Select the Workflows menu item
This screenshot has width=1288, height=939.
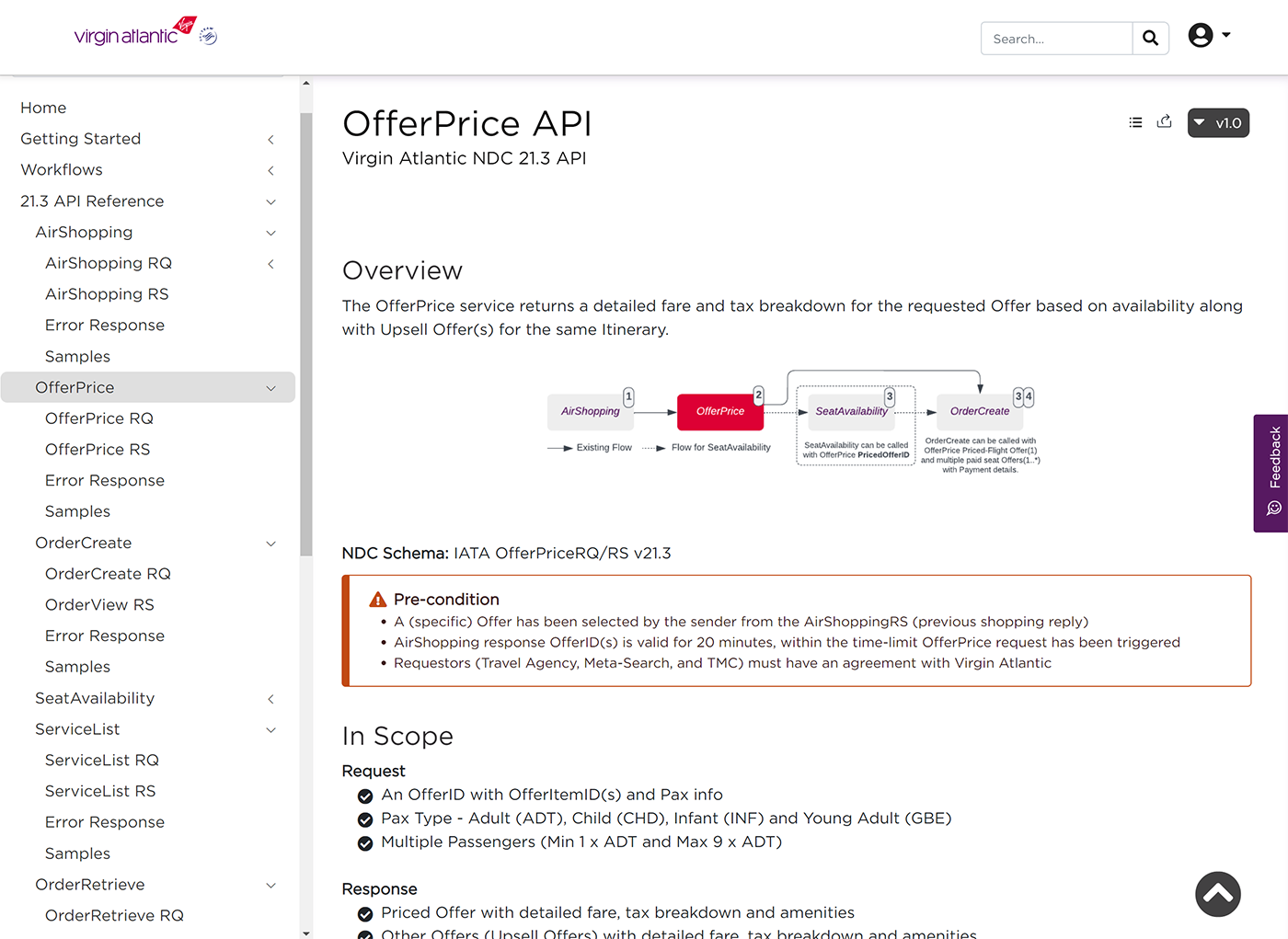coord(62,170)
